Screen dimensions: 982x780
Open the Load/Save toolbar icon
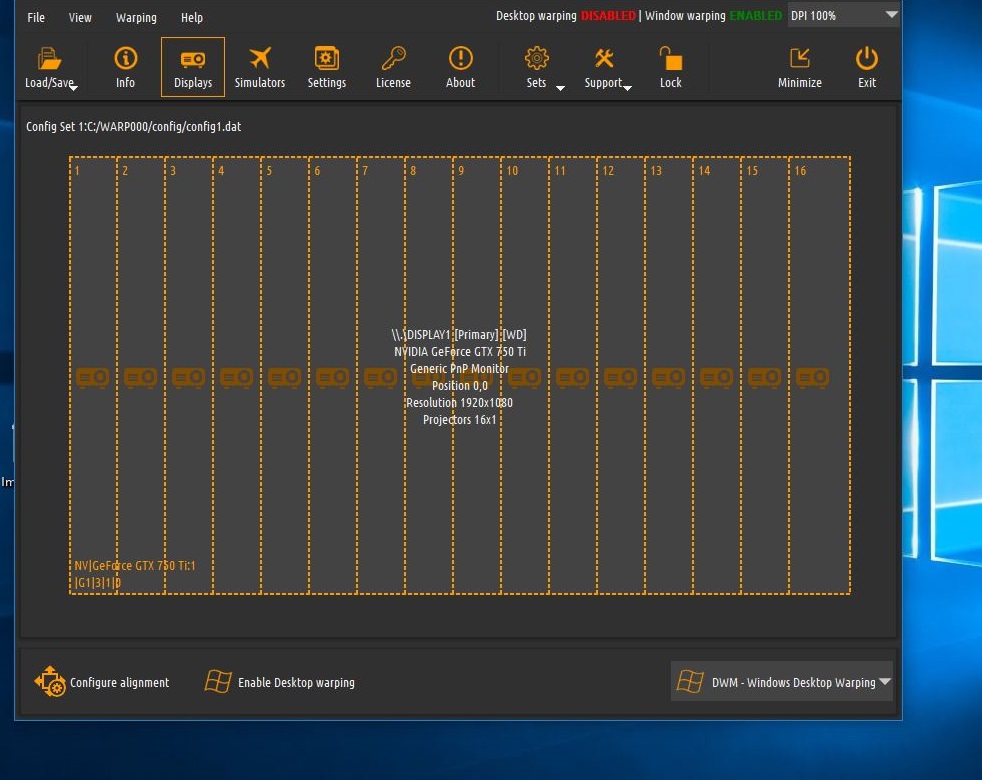[x=49, y=59]
